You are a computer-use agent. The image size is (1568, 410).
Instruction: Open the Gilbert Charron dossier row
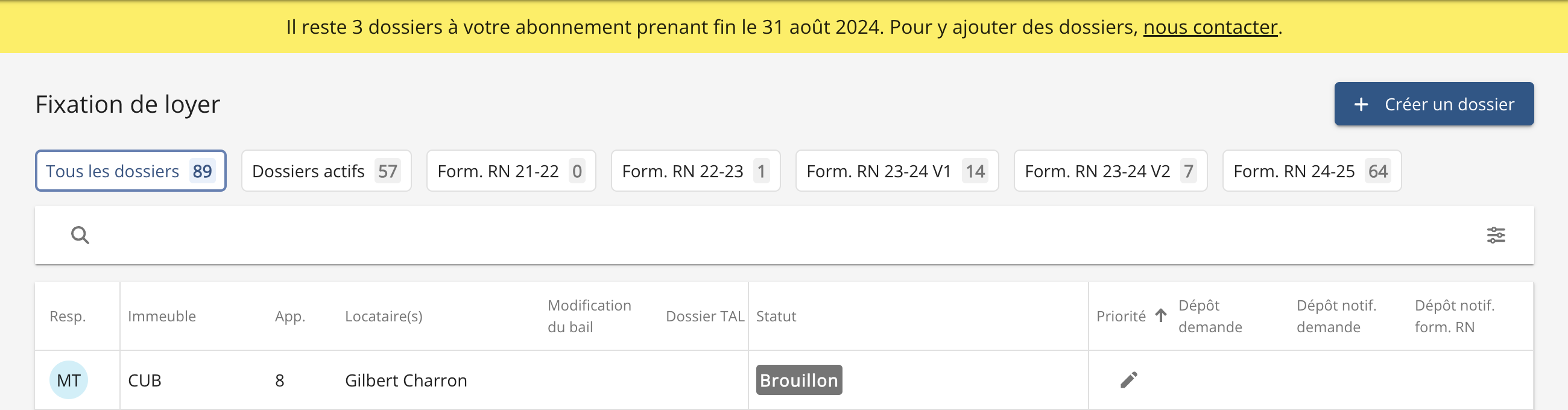406,381
